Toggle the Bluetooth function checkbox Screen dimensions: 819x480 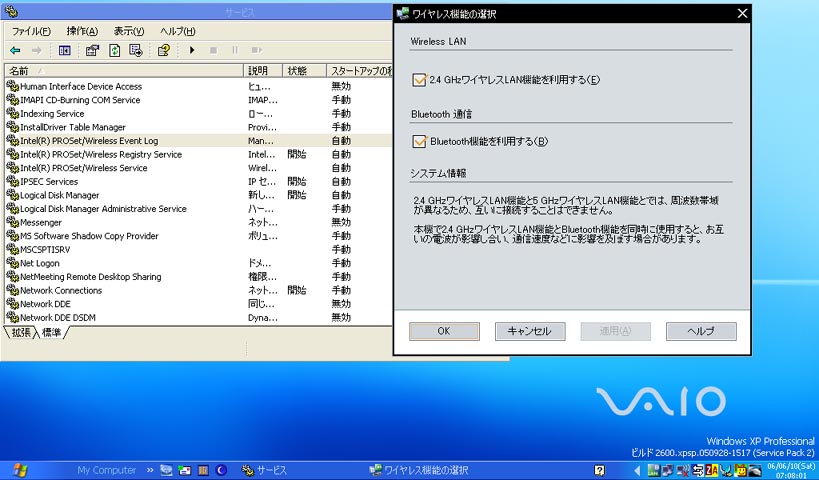click(419, 142)
